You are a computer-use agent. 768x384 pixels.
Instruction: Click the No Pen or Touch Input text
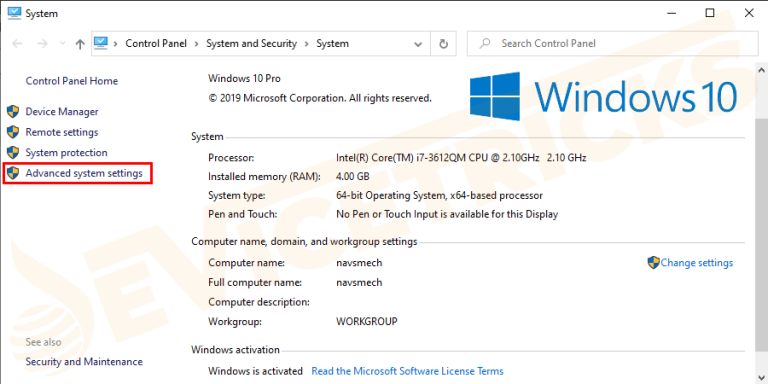point(447,214)
